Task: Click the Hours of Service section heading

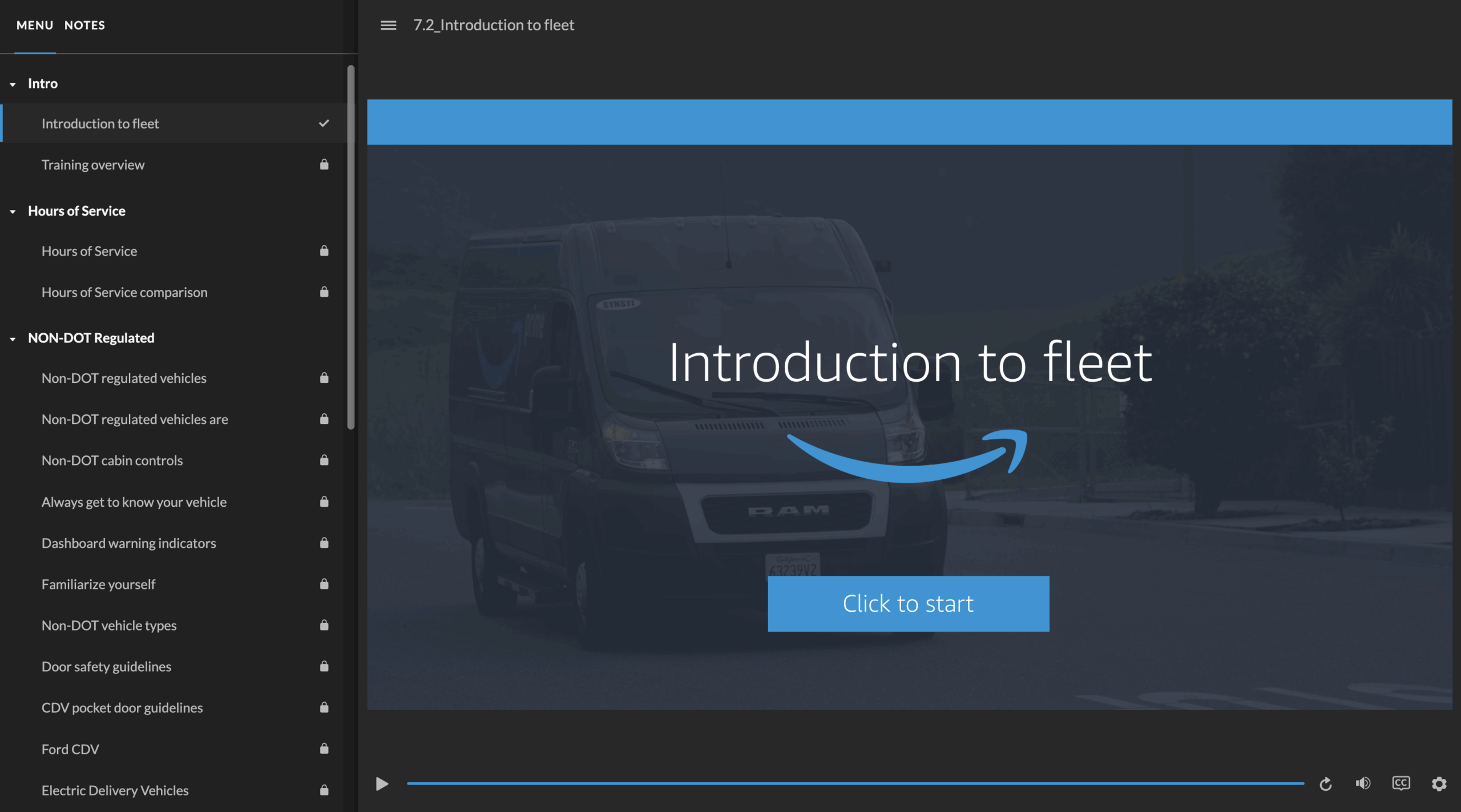Action: point(76,211)
